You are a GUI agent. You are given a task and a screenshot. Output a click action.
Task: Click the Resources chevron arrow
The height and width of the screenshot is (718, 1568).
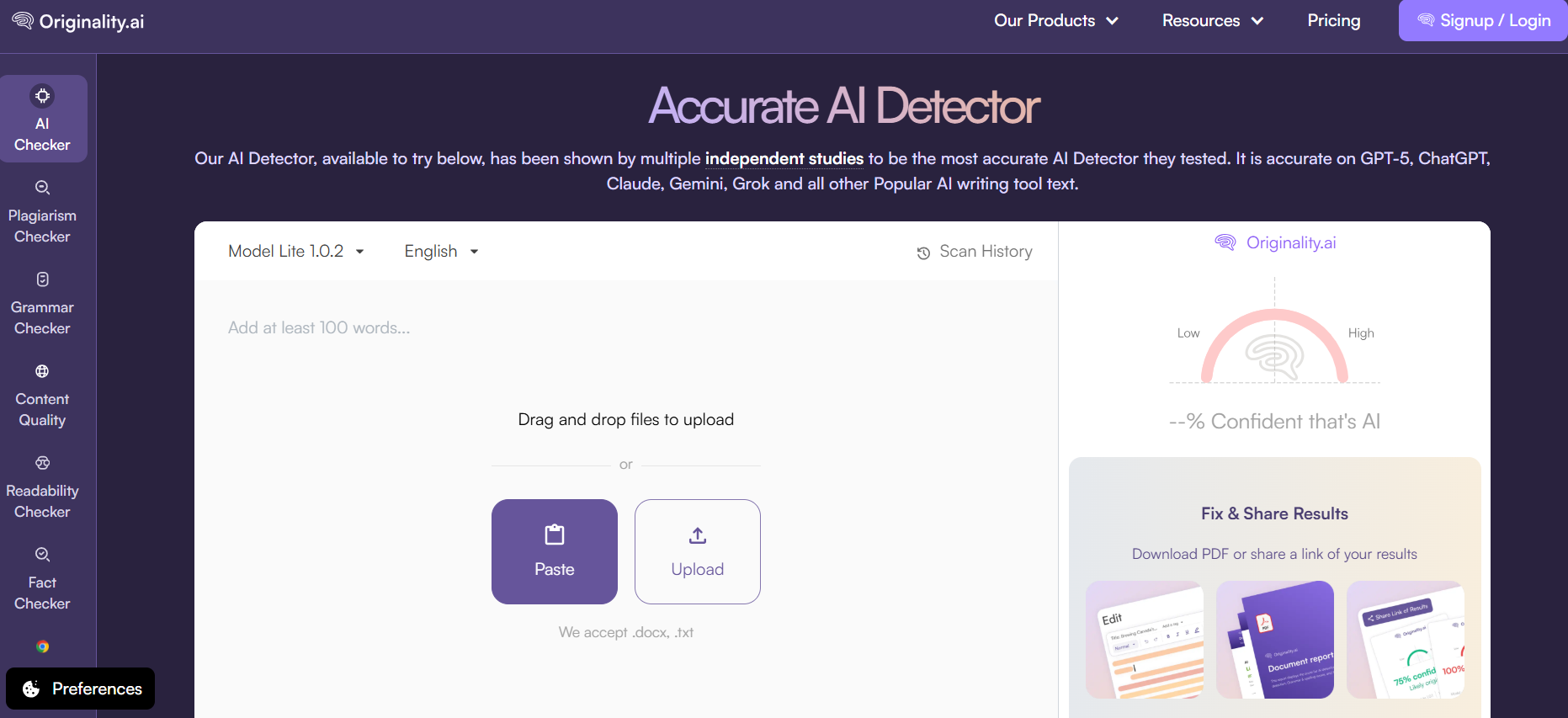click(x=1257, y=21)
